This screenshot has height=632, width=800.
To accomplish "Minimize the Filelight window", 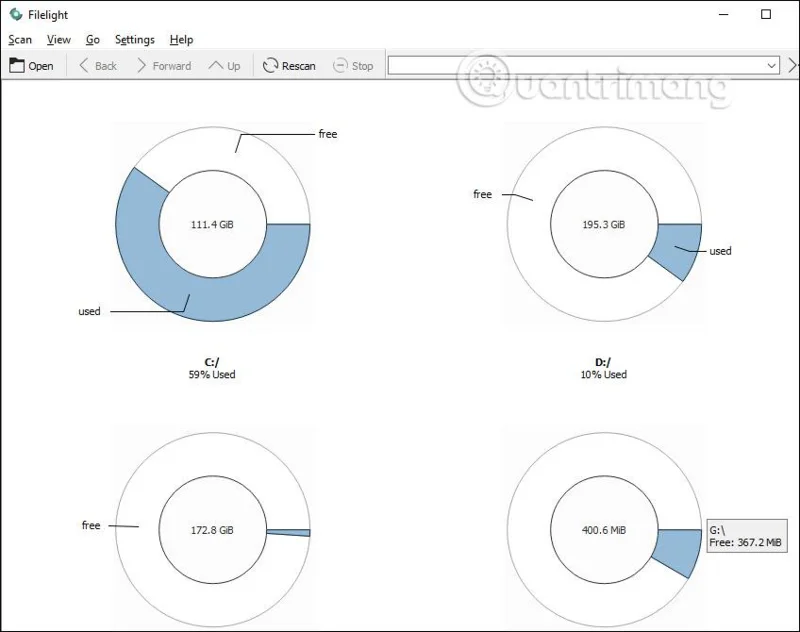I will click(x=723, y=14).
